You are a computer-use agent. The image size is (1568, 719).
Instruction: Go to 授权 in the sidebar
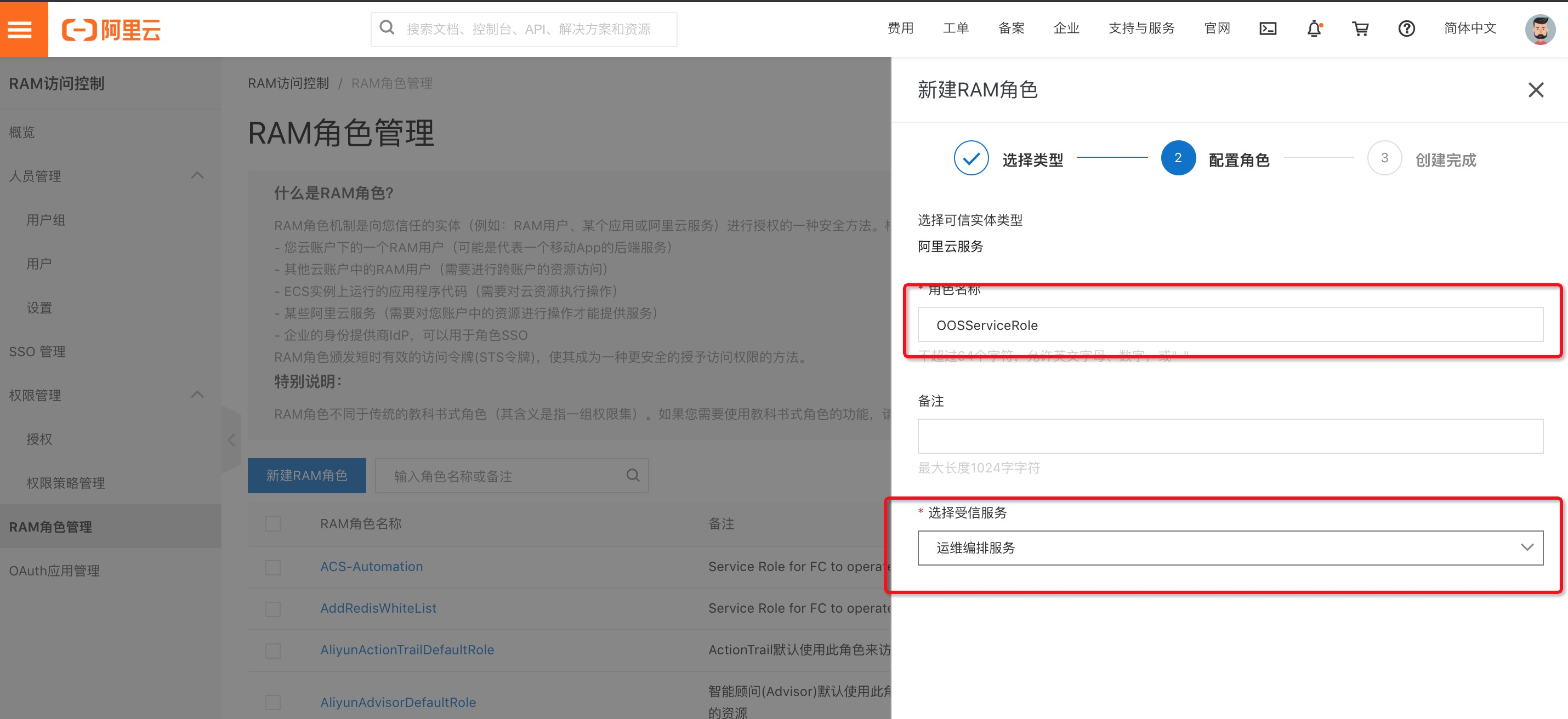pos(39,438)
